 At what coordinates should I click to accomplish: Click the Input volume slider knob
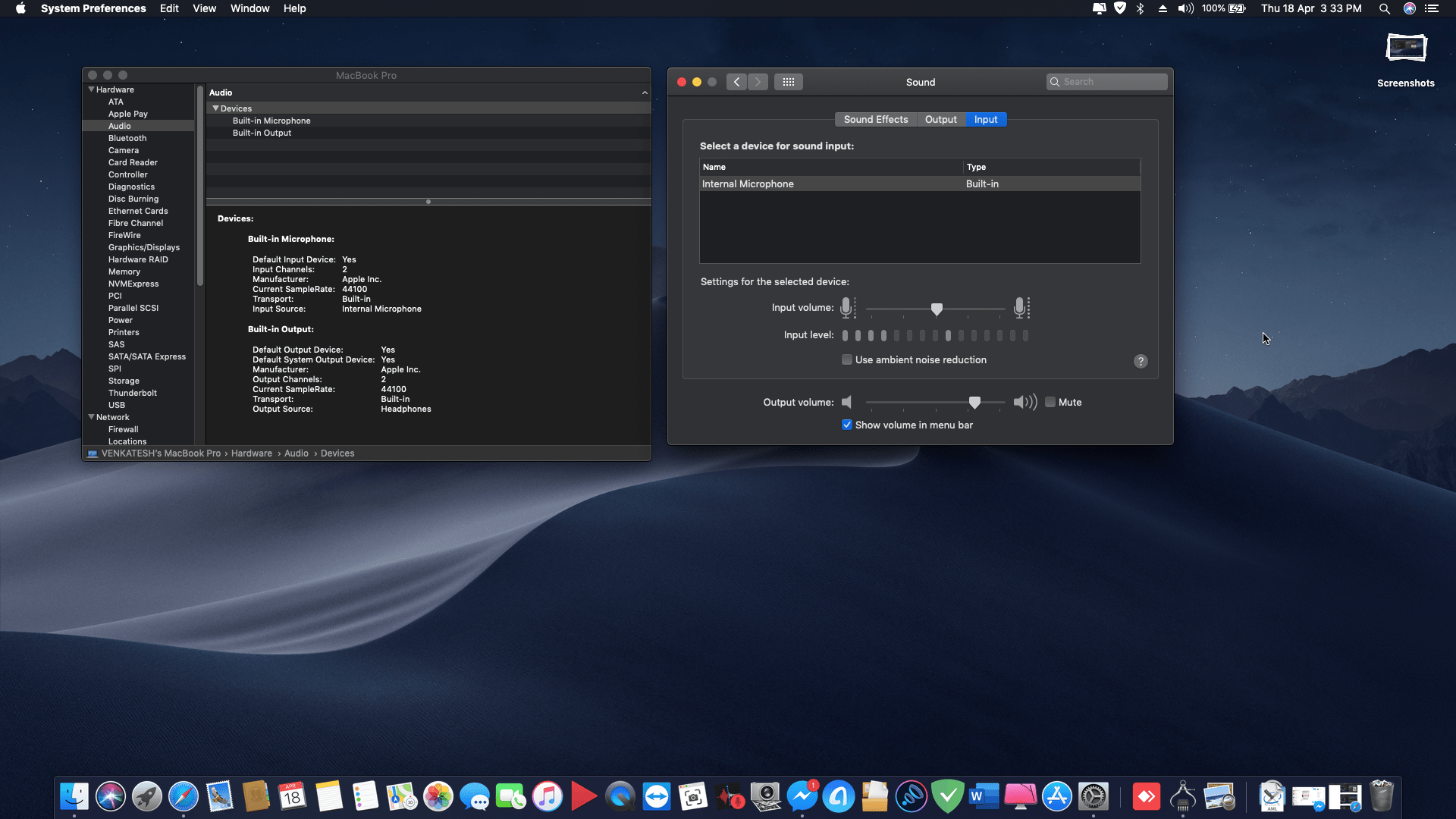937,309
